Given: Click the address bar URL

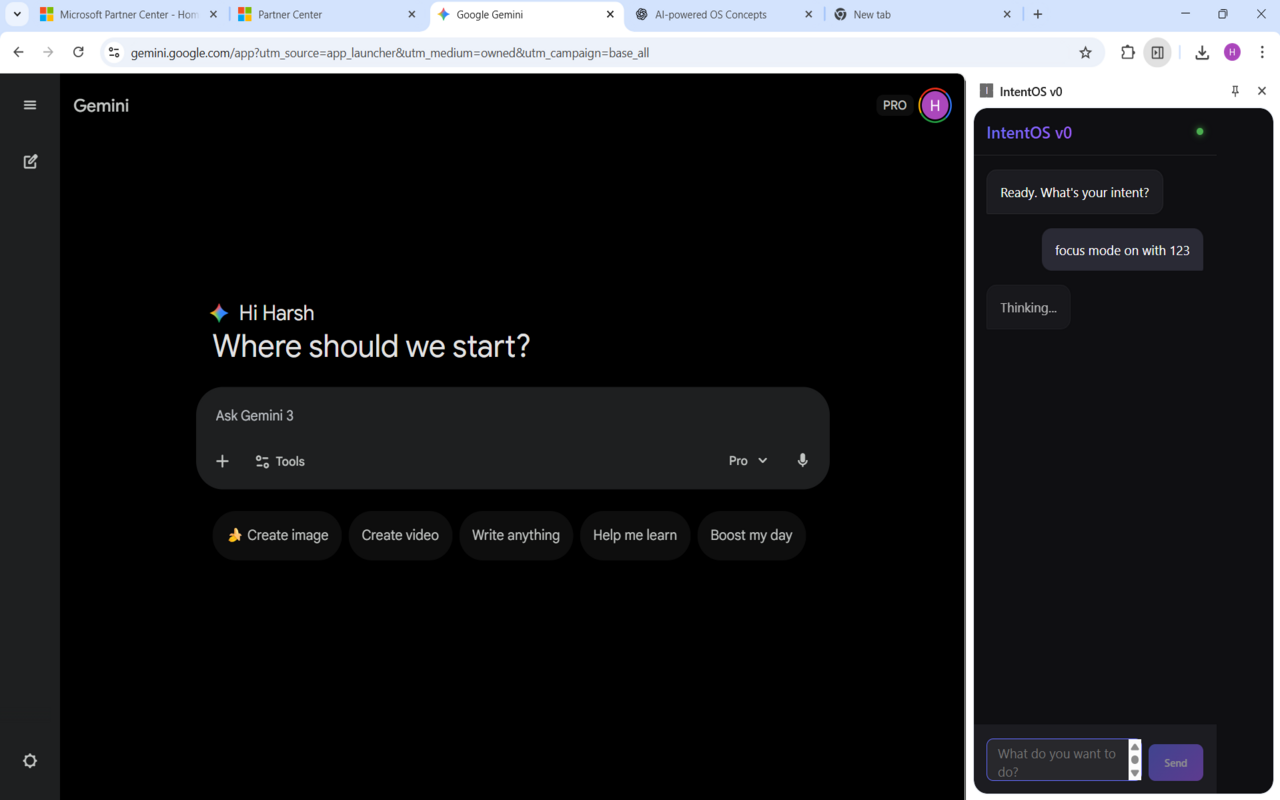Looking at the screenshot, I should tap(390, 53).
